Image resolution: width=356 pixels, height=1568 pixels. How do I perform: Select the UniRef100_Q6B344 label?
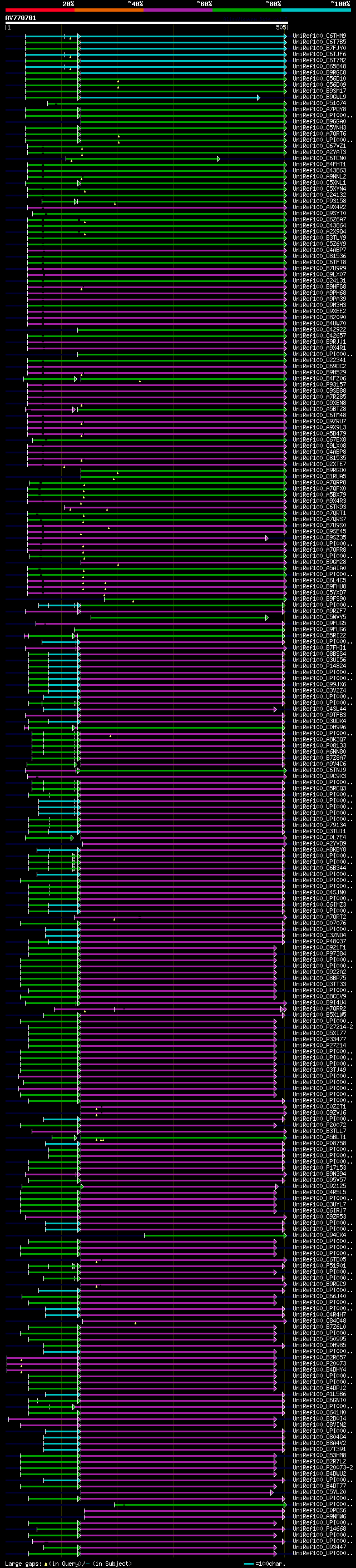click(319, 868)
